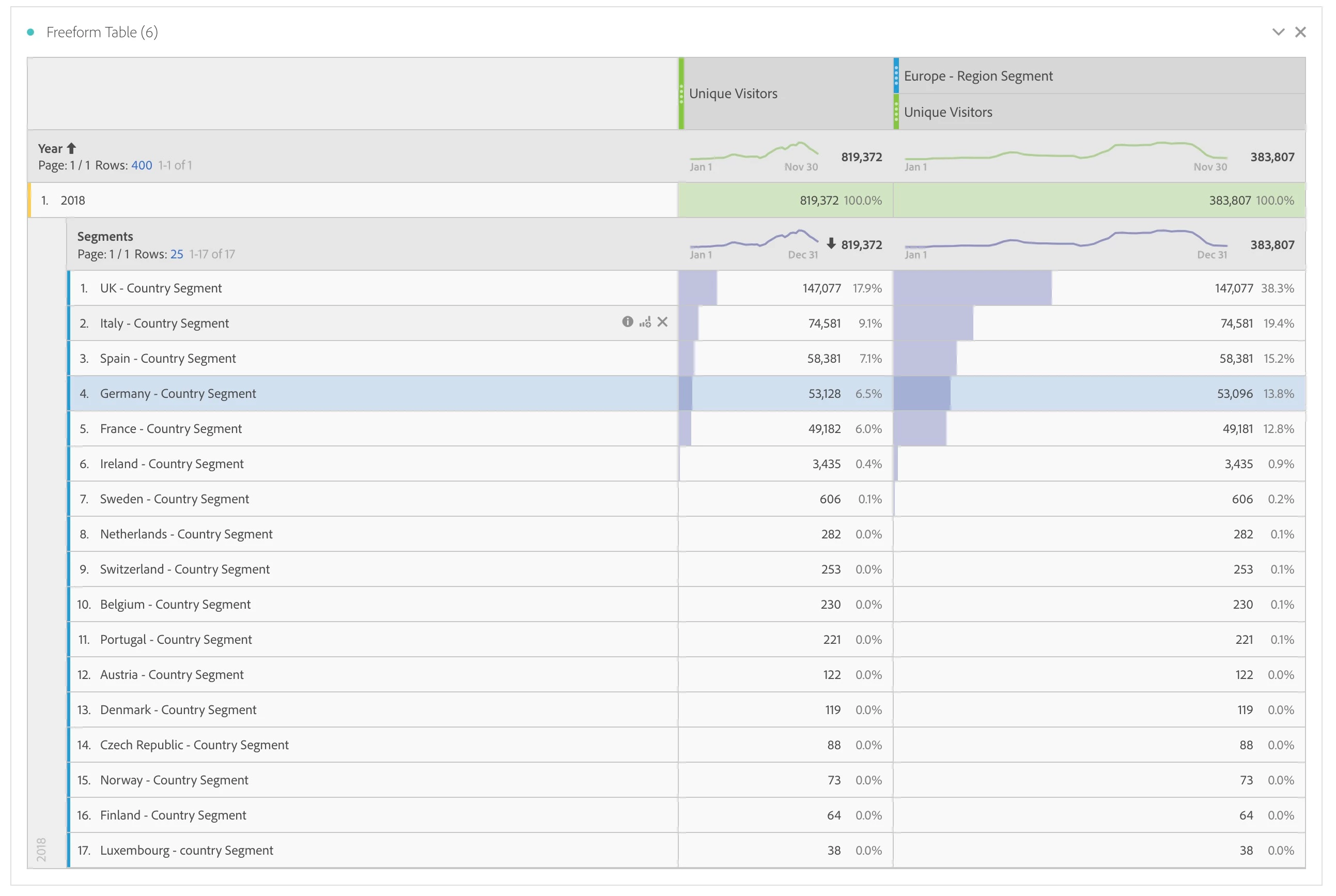Open the Segments rows dropdown showing 25
Screen dimensions: 1336x896
point(177,254)
